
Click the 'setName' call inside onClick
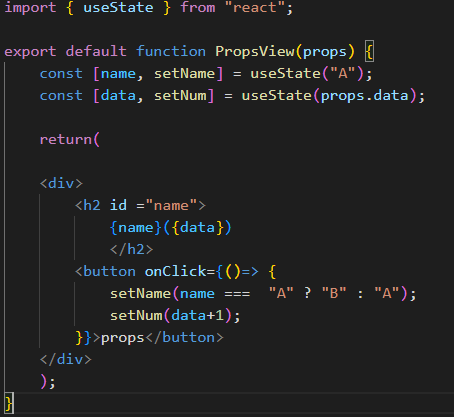coord(140,293)
